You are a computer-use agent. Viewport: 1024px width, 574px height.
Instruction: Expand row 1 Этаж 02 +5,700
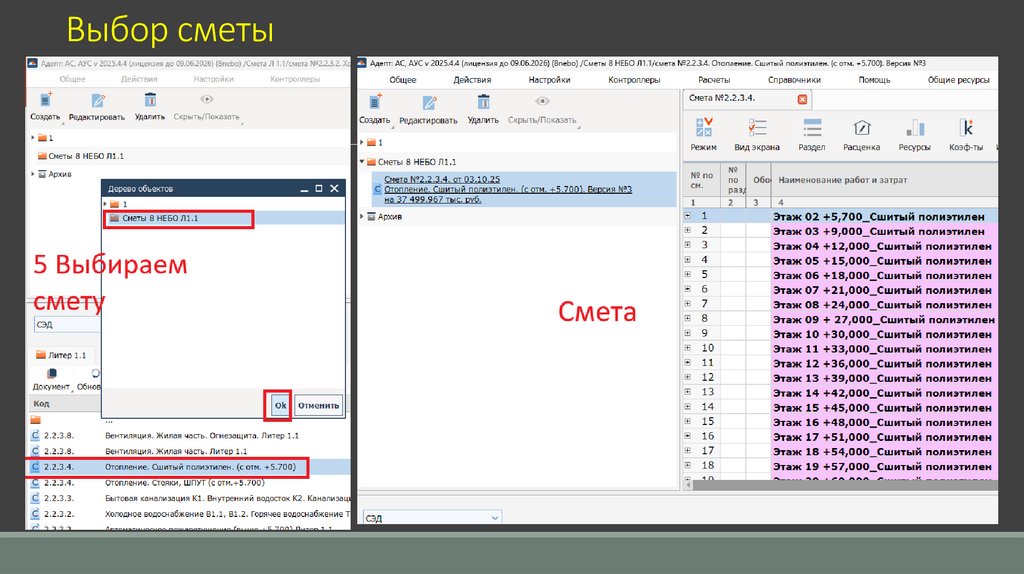pyautogui.click(x=688, y=215)
